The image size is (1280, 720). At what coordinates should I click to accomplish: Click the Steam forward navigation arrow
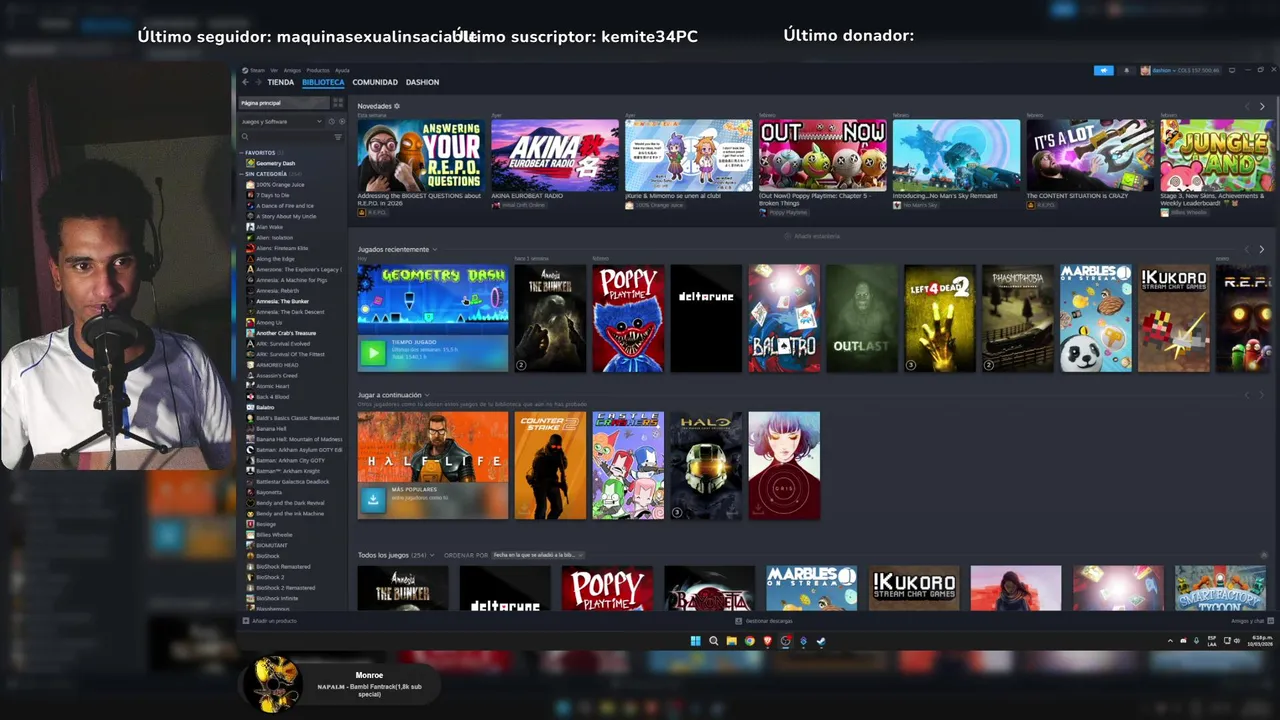[257, 82]
